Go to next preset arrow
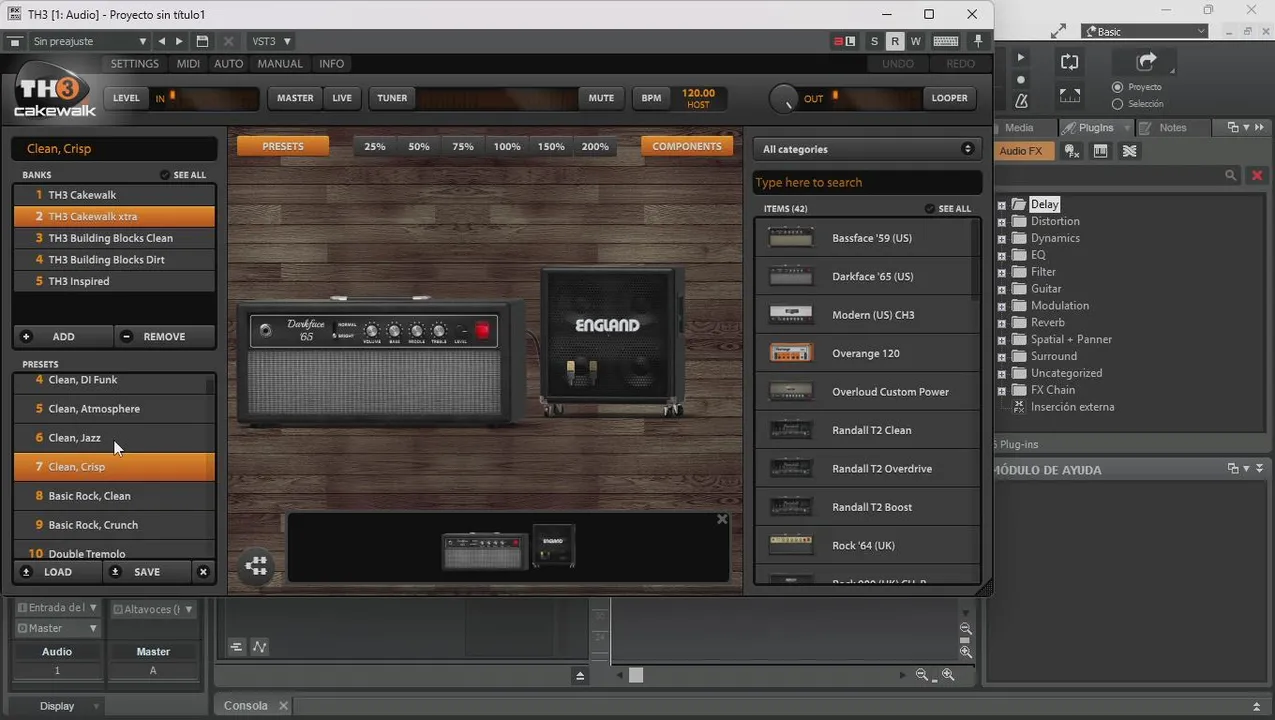Image resolution: width=1275 pixels, height=720 pixels. coord(179,41)
